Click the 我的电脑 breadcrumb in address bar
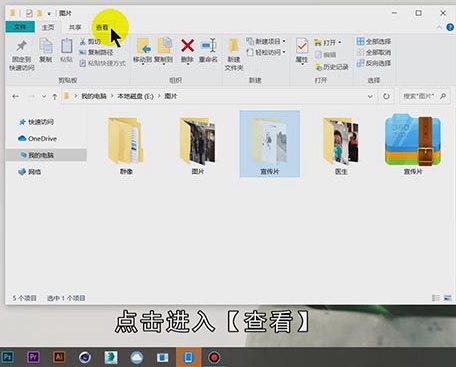This screenshot has width=456, height=367. click(94, 96)
